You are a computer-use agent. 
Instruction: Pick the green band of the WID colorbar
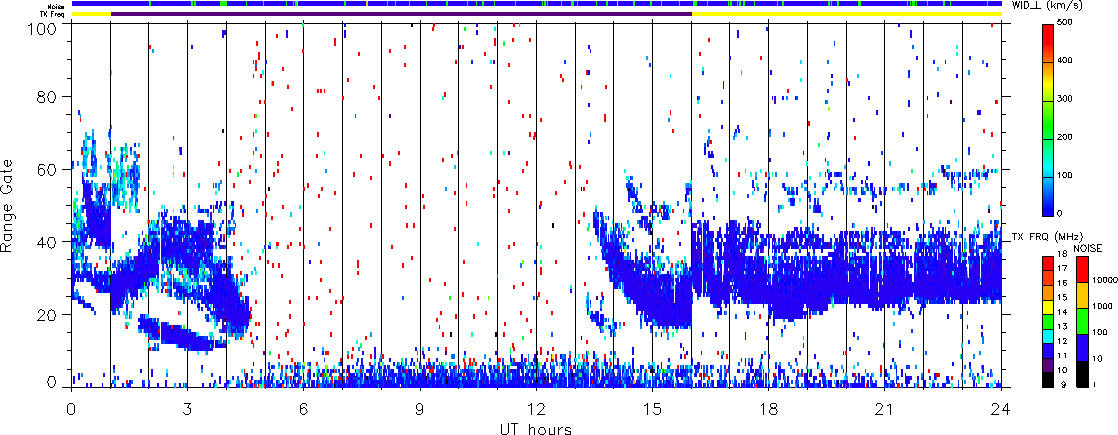(1047, 121)
